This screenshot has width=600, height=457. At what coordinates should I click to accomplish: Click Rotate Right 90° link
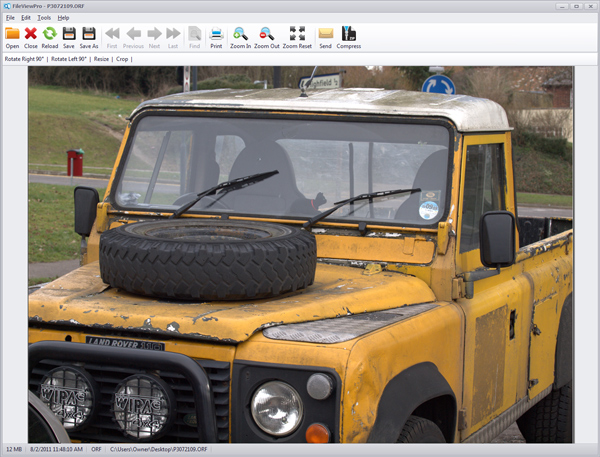pyautogui.click(x=24, y=59)
